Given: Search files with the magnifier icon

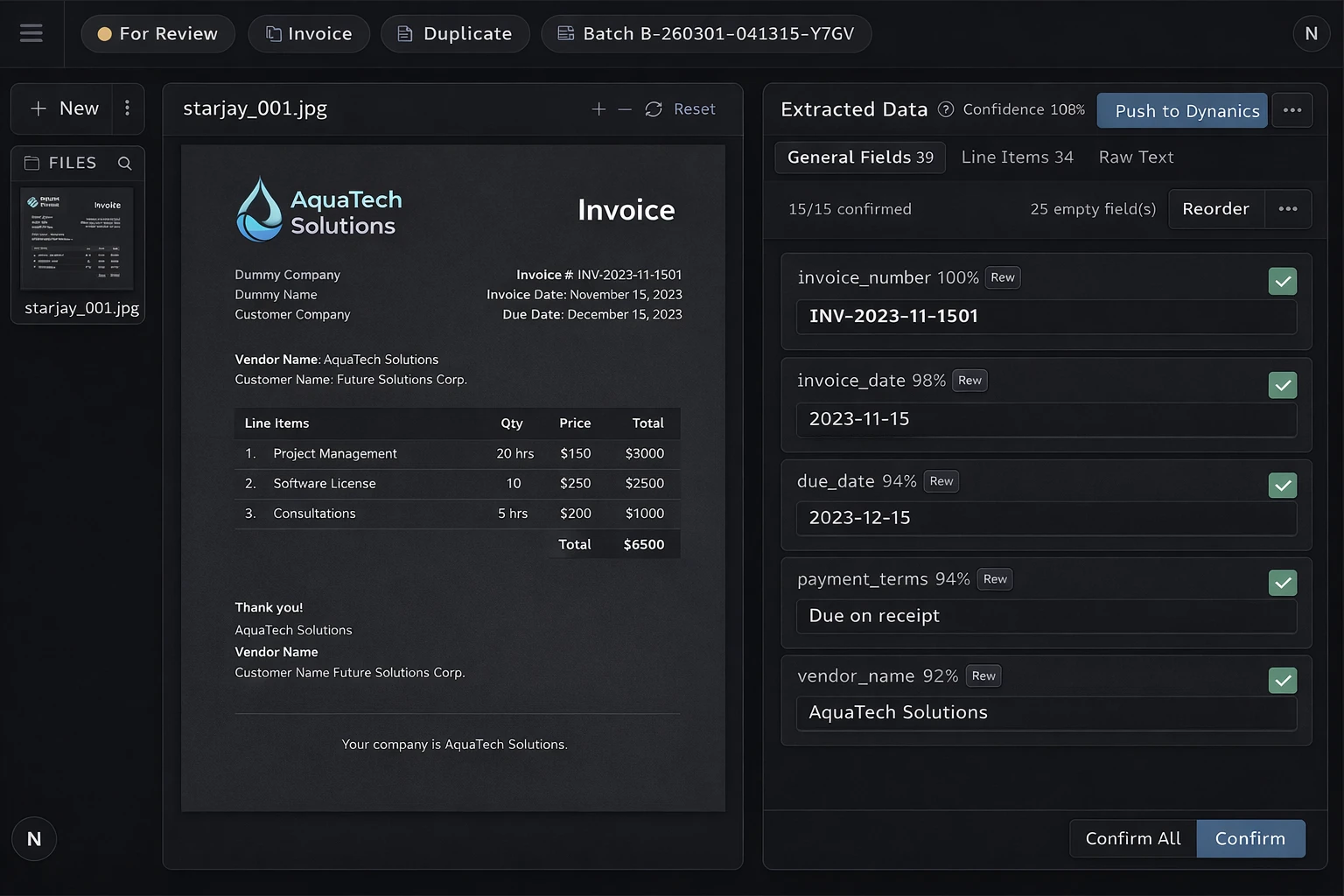Looking at the screenshot, I should 124,164.
